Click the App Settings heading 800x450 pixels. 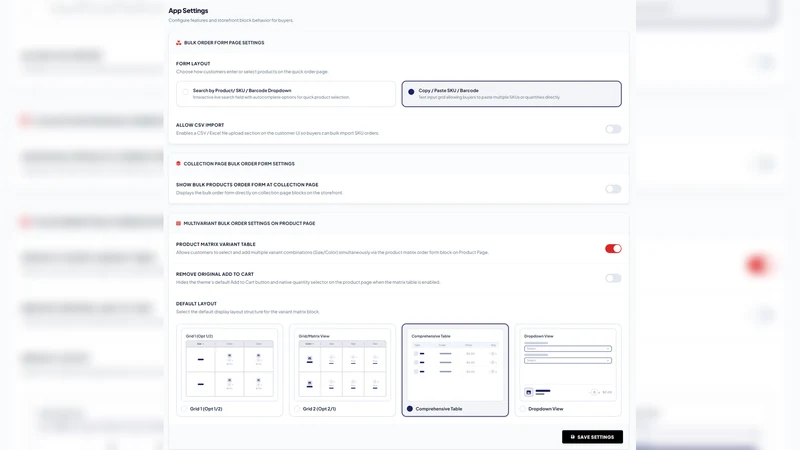pyautogui.click(x=188, y=11)
